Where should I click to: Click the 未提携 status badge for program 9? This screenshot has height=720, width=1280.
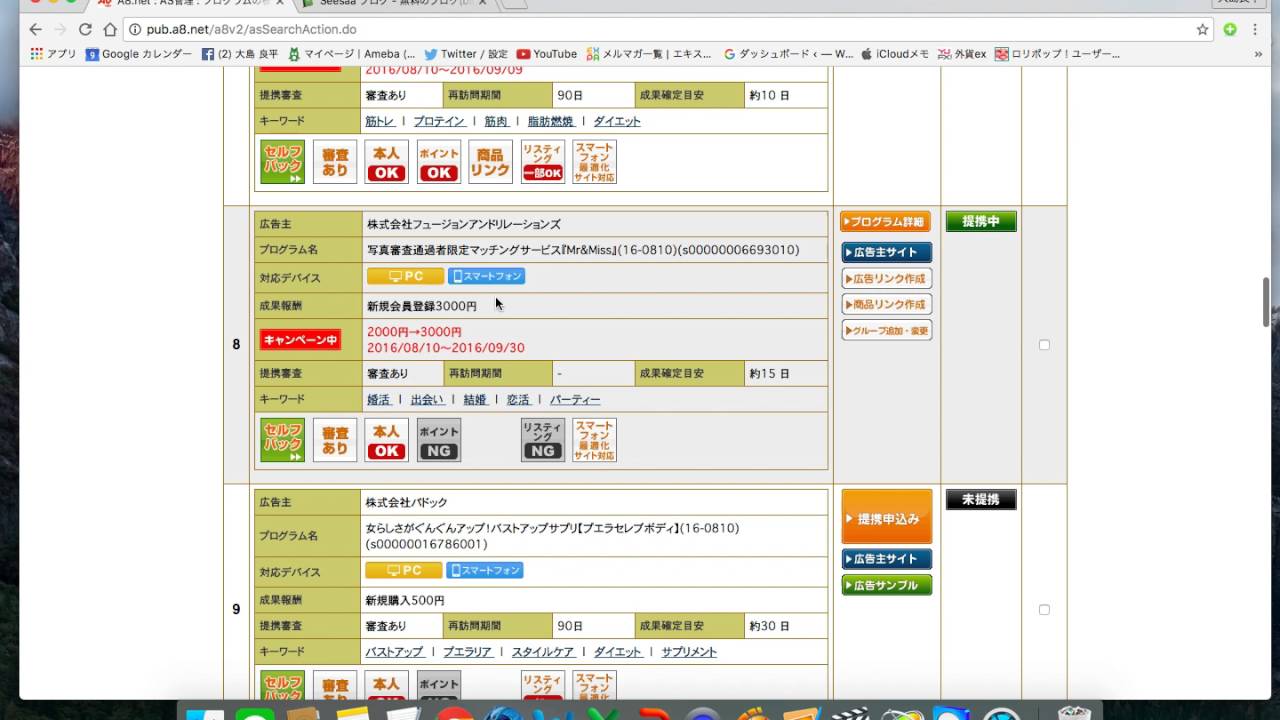pos(981,500)
